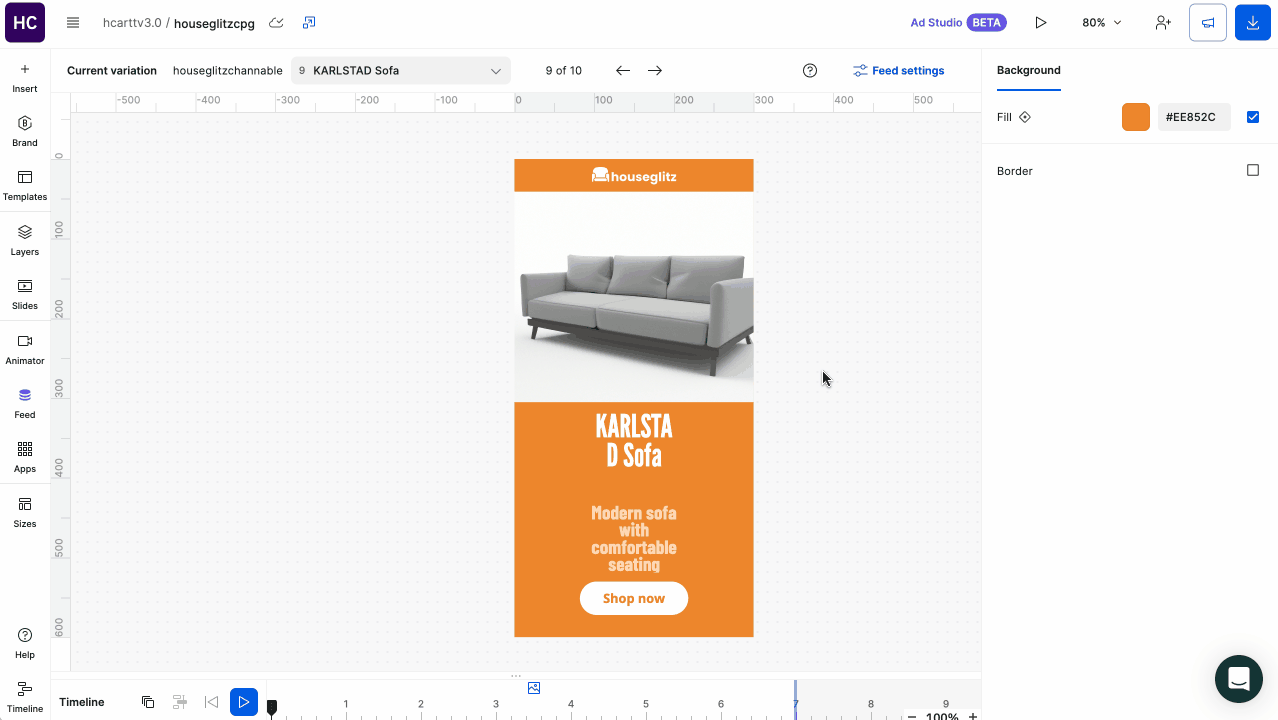Screen dimensions: 1278x720
Task: Enable the Border checkbox
Action: click(x=1253, y=170)
